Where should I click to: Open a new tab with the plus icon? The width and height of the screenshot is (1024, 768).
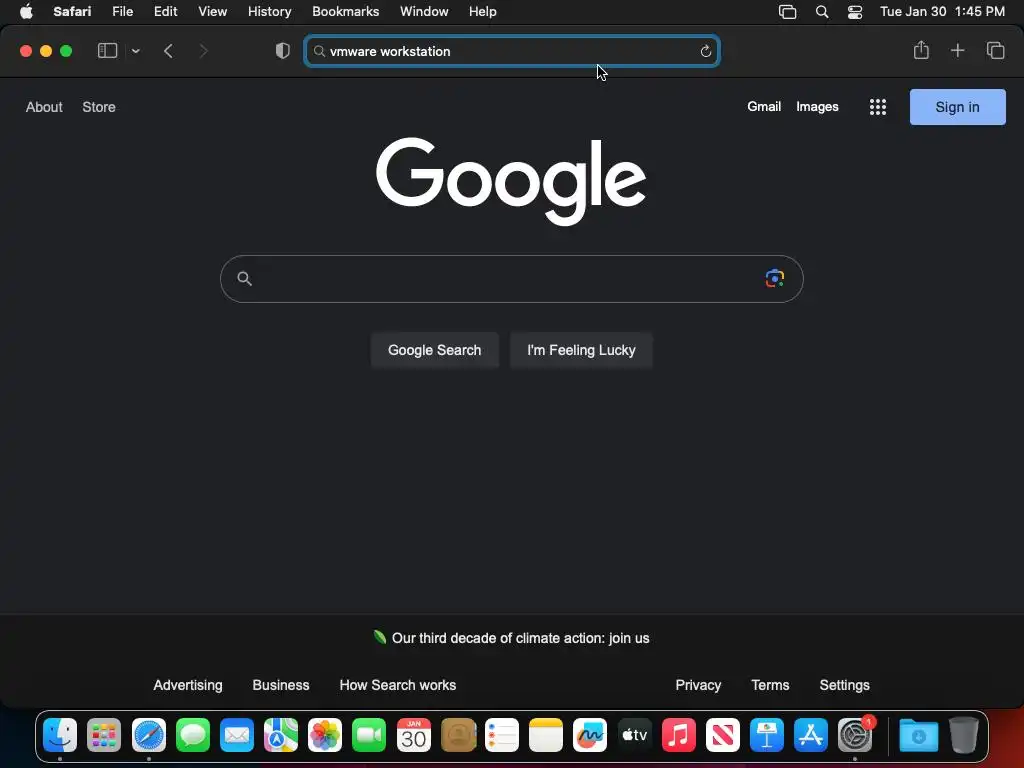point(957,50)
